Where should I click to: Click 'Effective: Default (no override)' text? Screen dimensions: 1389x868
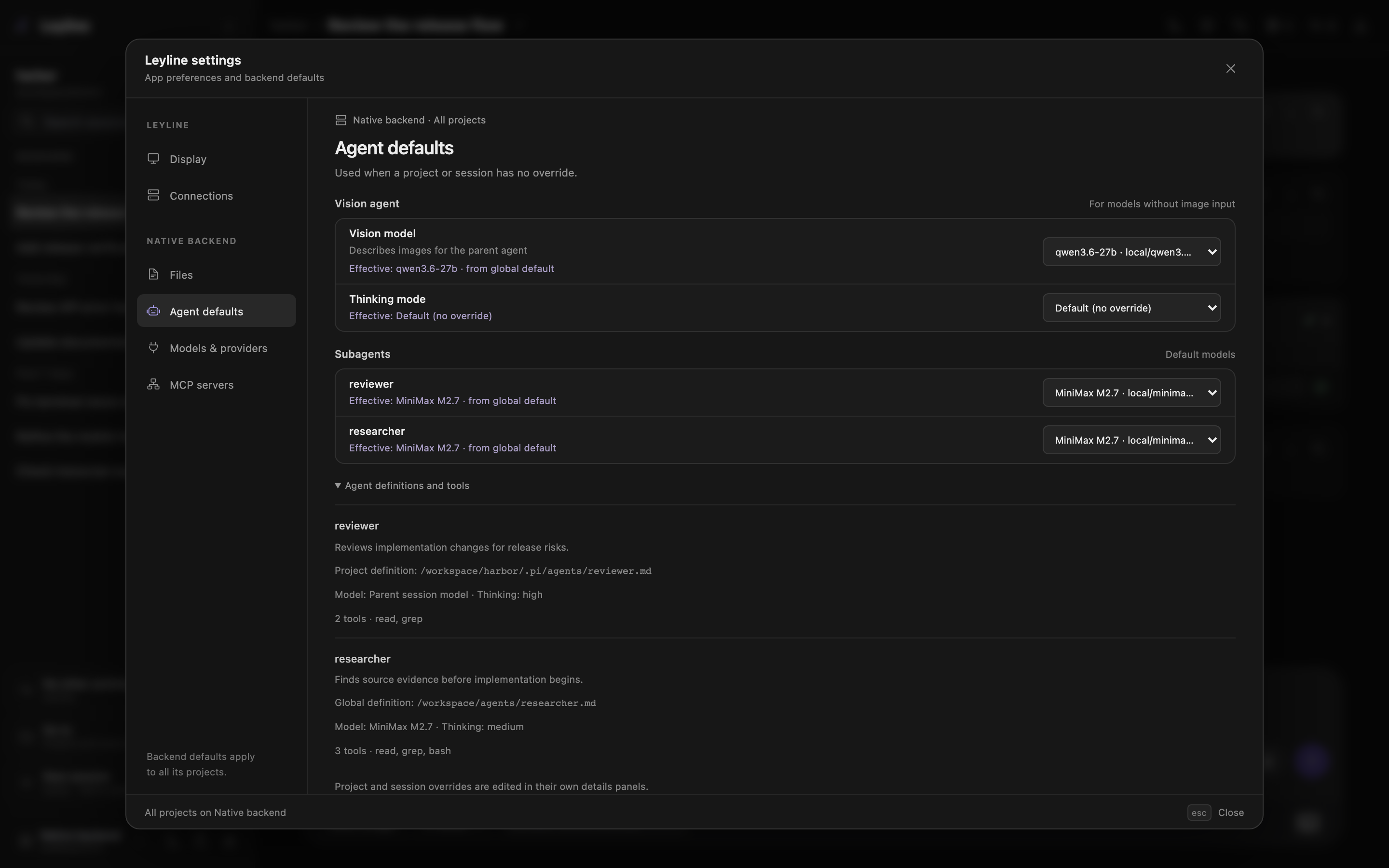coord(420,316)
